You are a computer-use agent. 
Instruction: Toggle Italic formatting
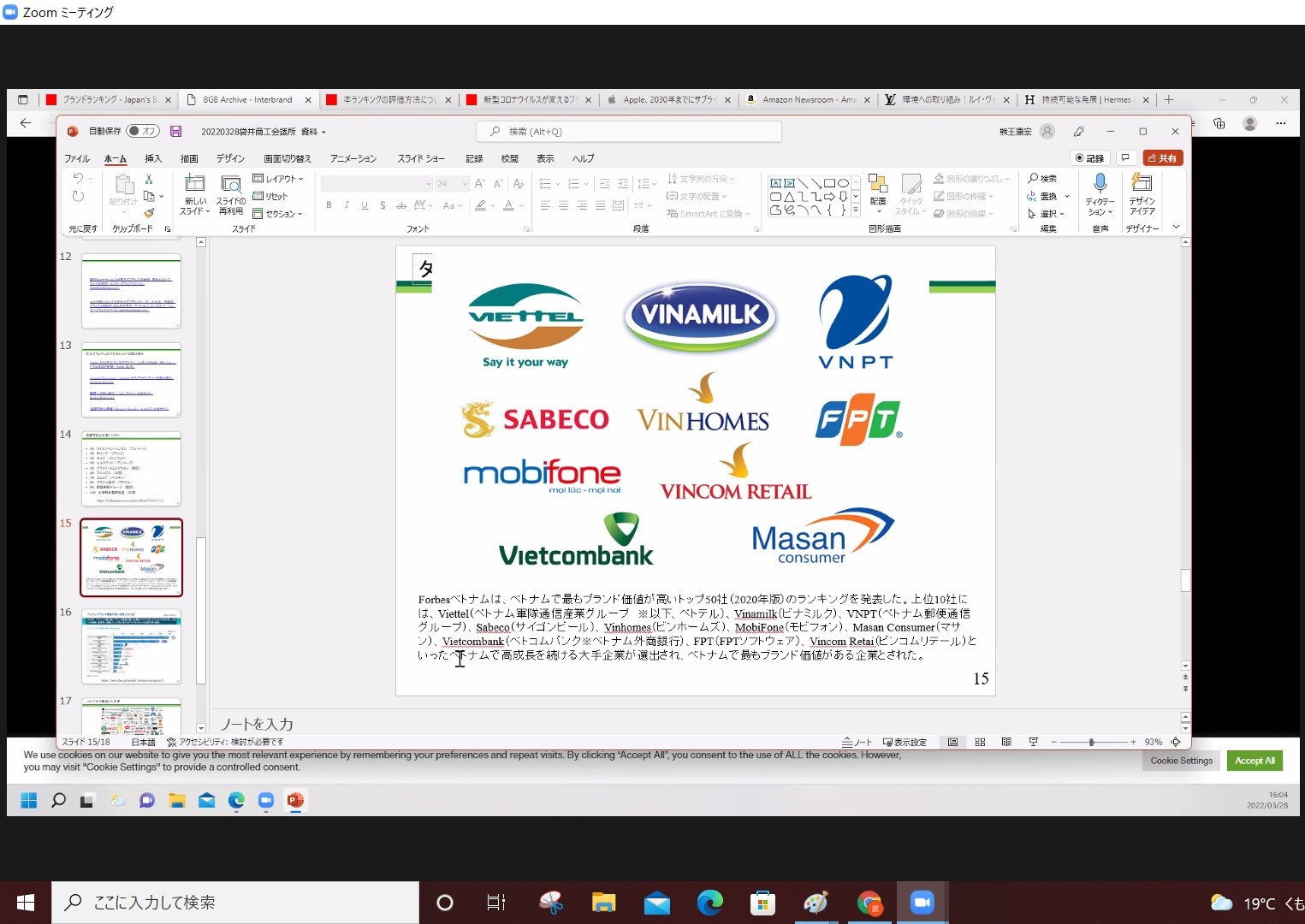[347, 205]
